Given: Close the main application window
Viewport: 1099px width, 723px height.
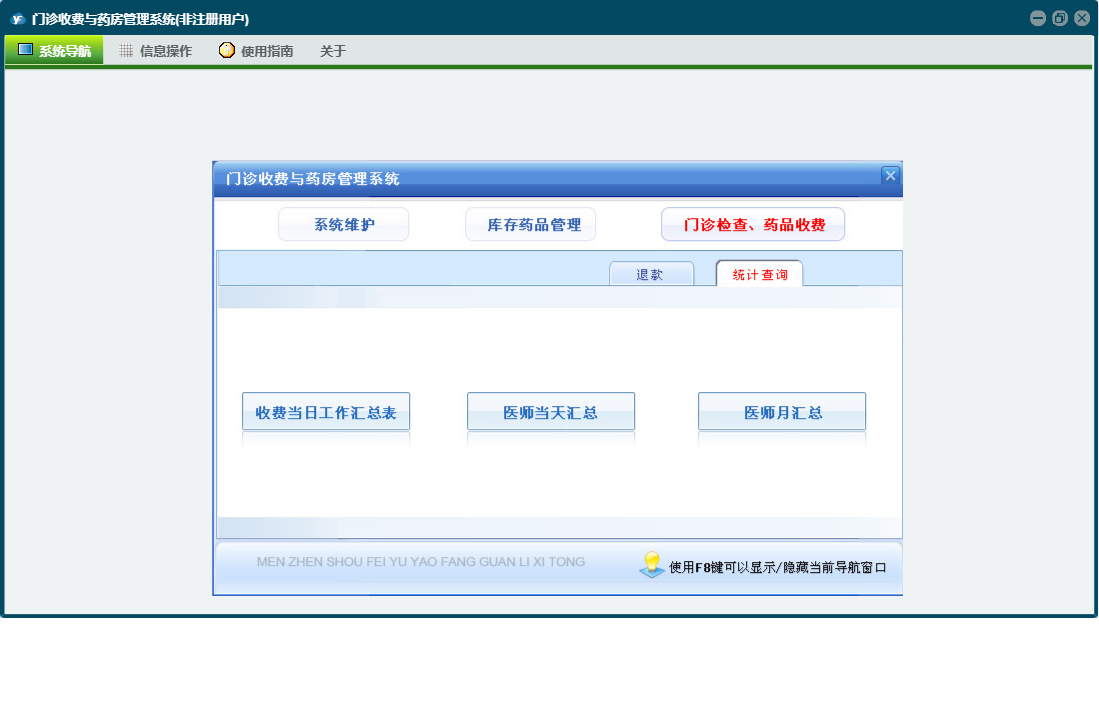Looking at the screenshot, I should pyautogui.click(x=1082, y=18).
